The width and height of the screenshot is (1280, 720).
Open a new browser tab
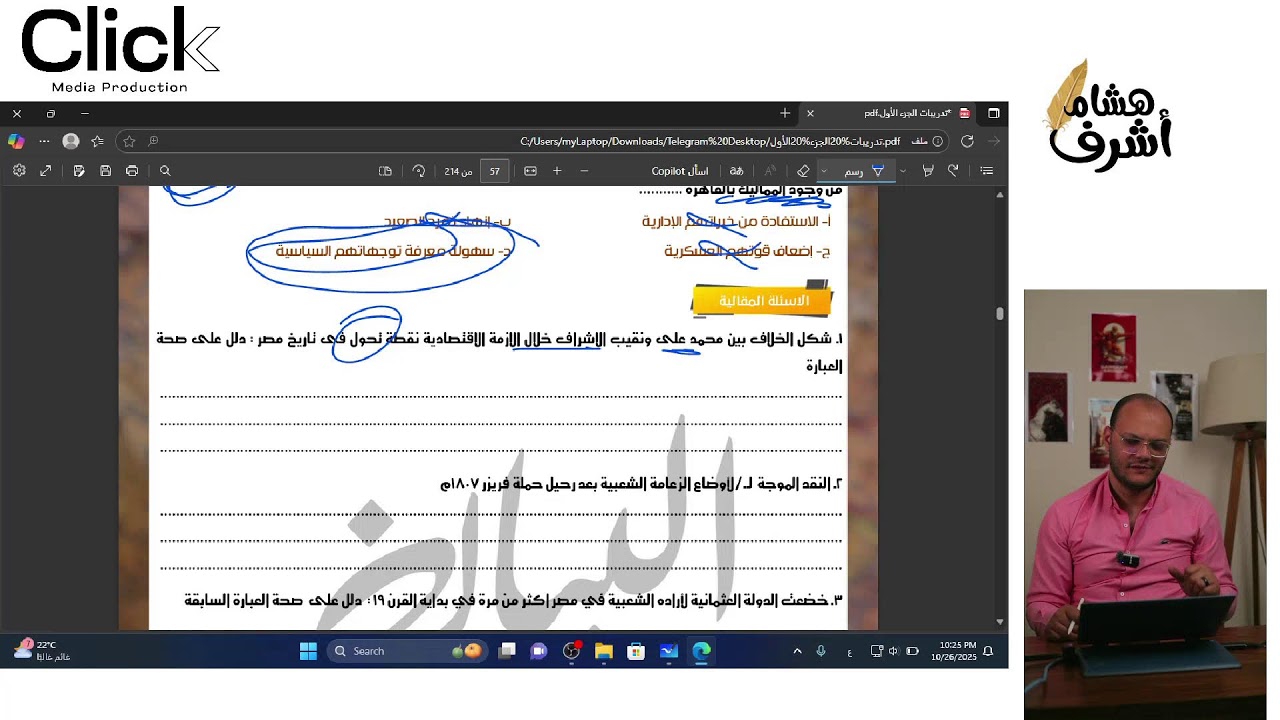click(x=785, y=114)
